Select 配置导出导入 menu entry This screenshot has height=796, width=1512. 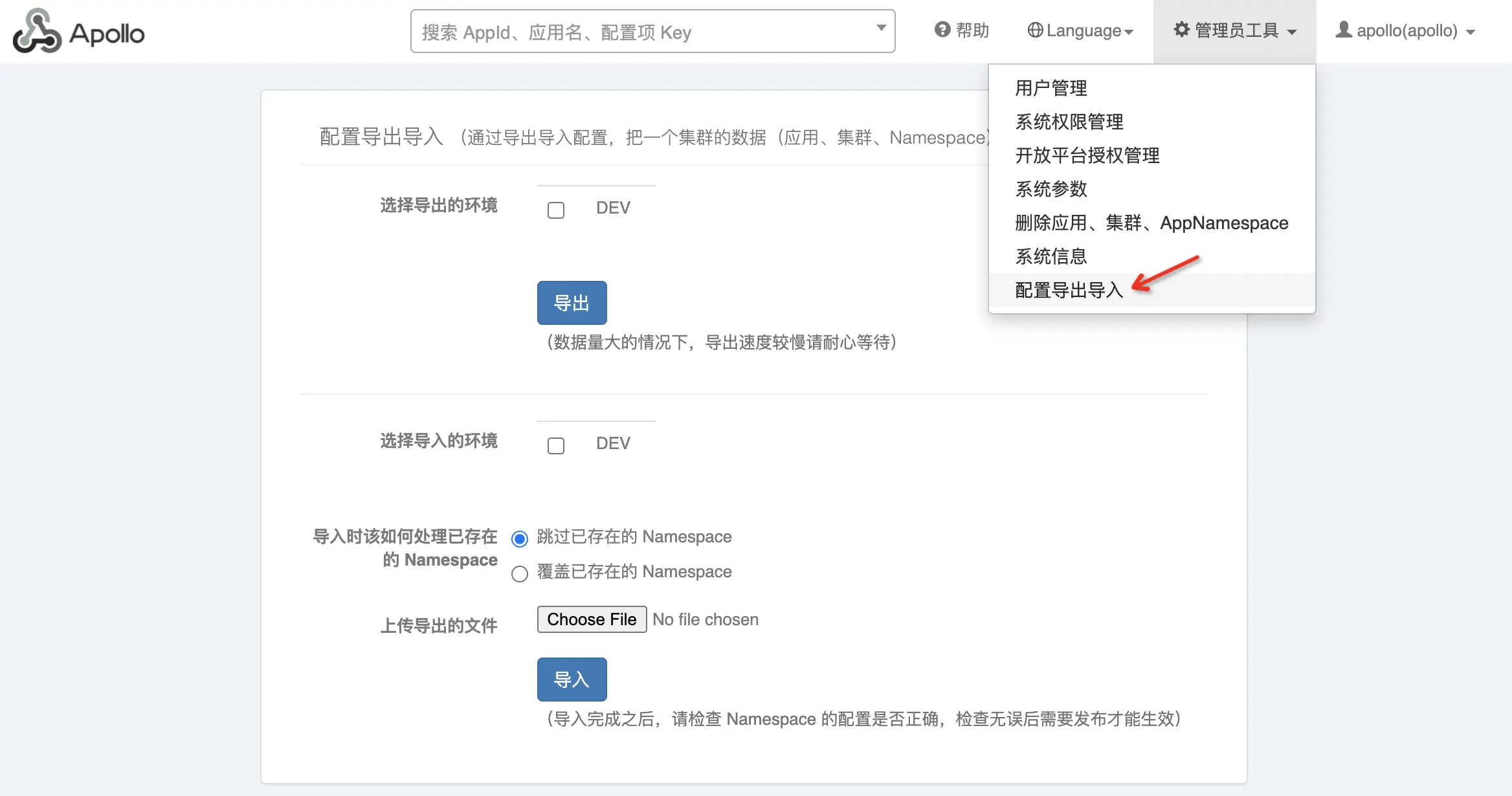tap(1152, 290)
